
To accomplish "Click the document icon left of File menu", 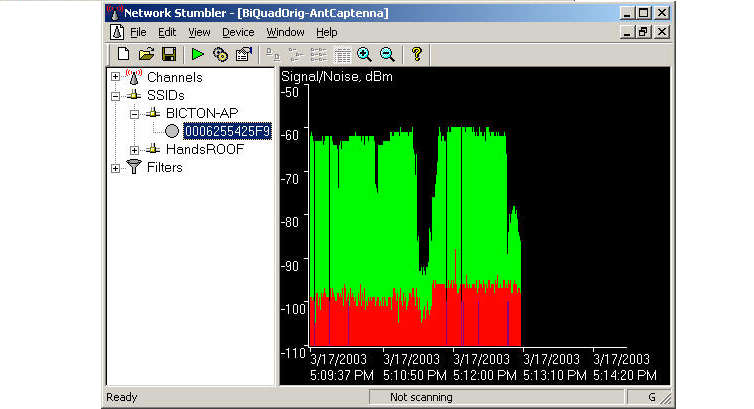I will pos(117,32).
